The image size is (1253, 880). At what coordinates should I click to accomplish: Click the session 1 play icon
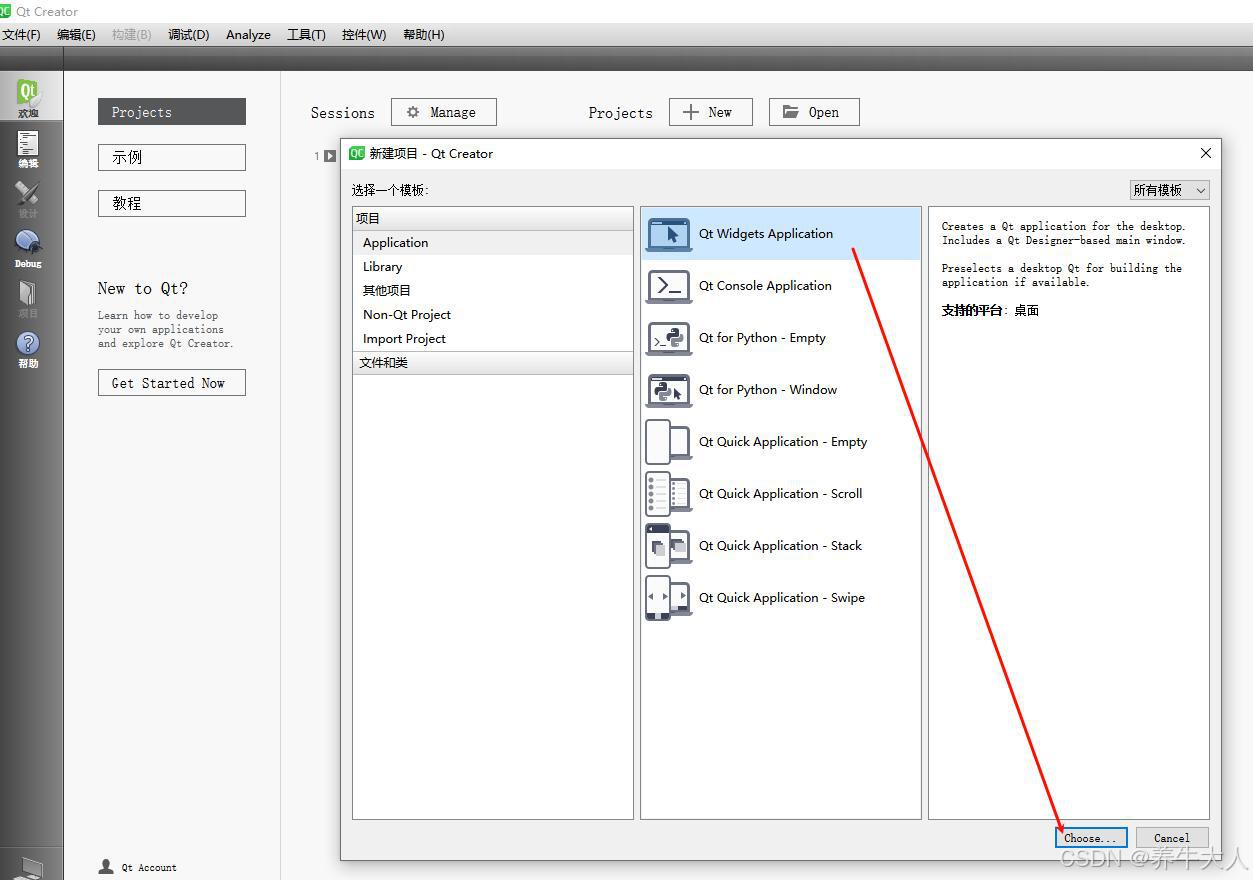330,156
